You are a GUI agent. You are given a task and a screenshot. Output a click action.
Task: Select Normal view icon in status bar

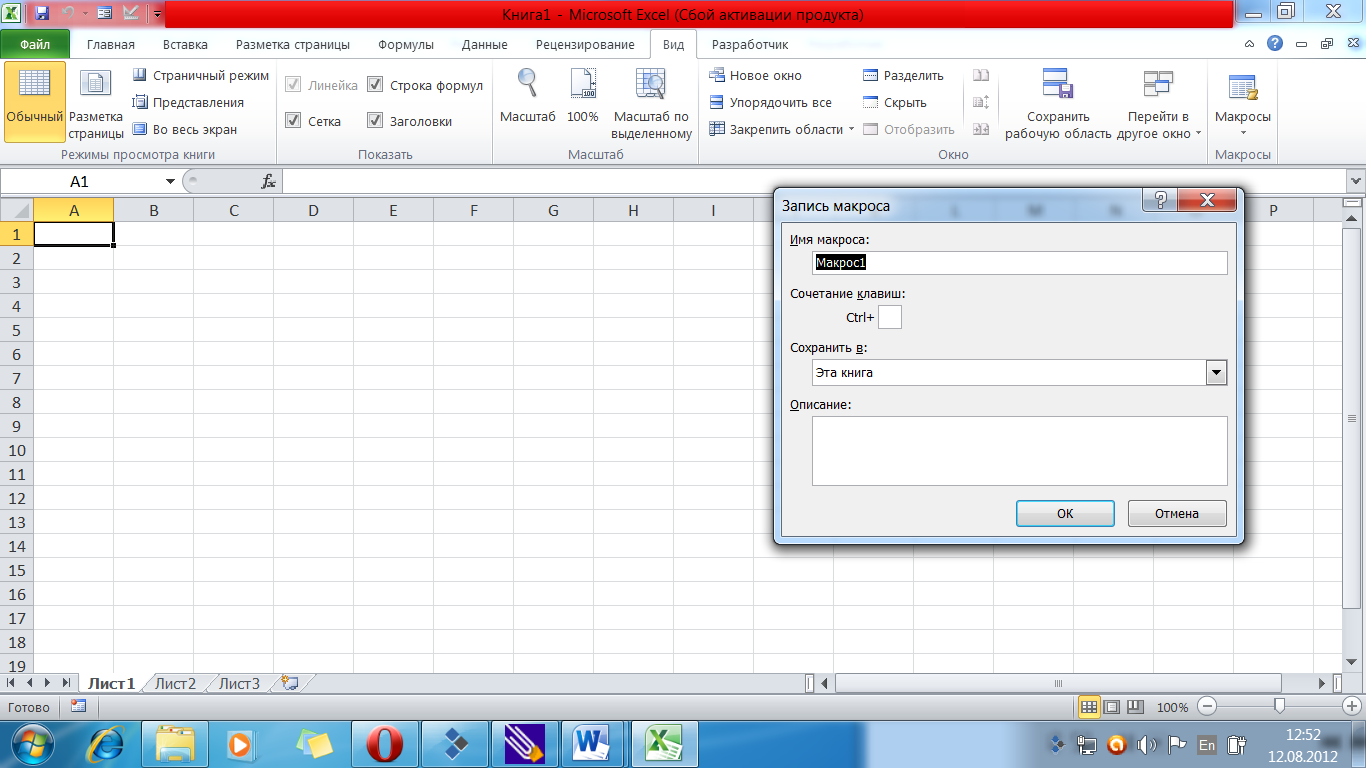pos(1089,707)
